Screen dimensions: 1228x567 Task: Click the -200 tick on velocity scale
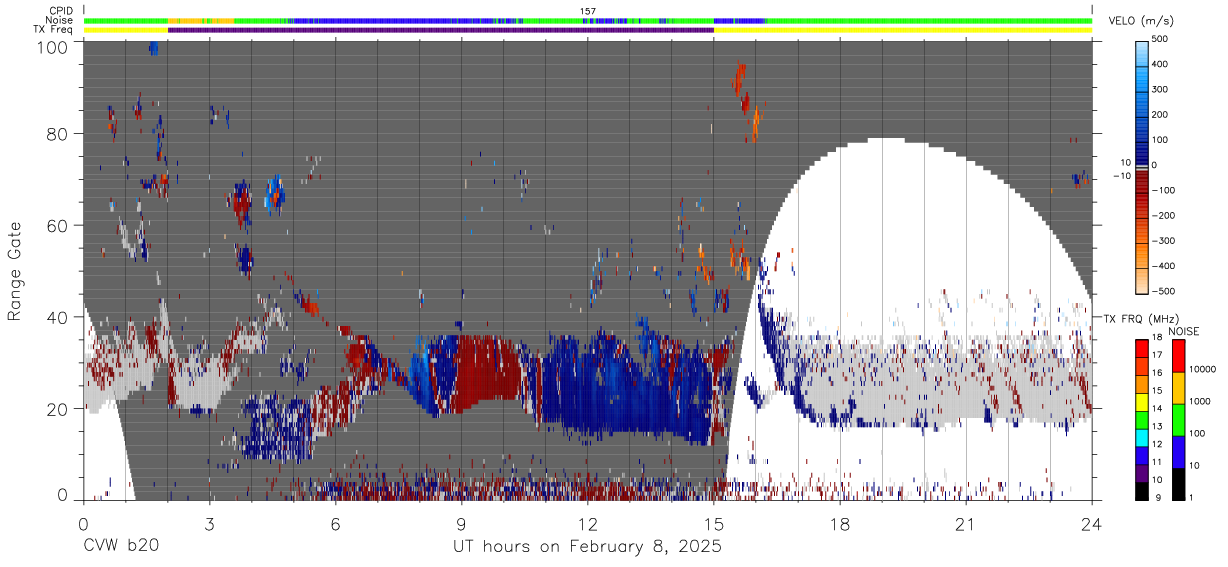tap(1165, 216)
